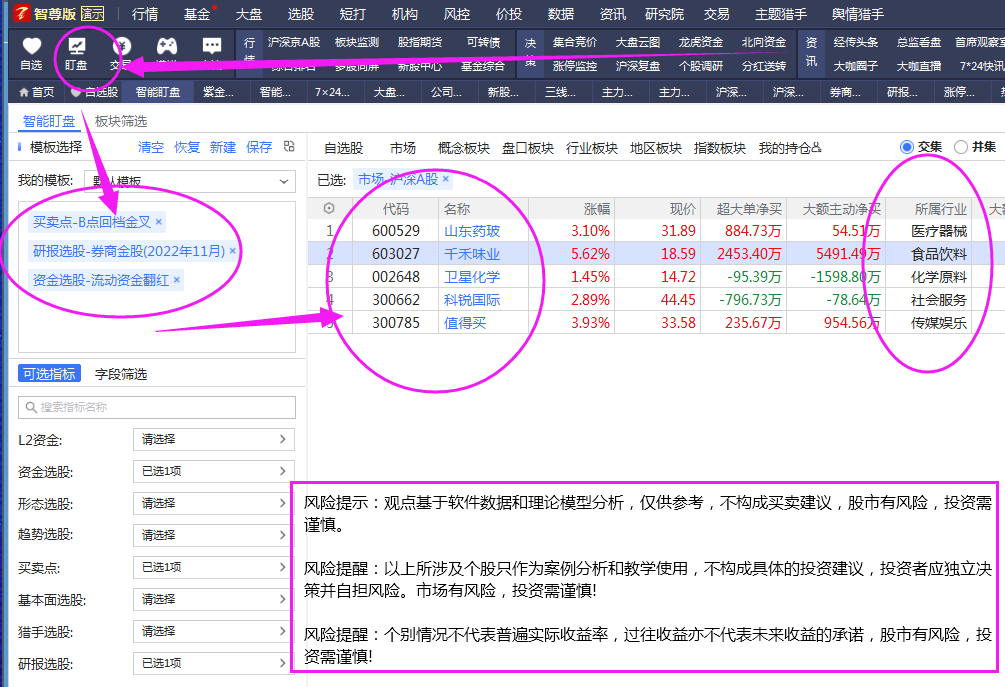This screenshot has width=1005, height=687.
Task: Click the 搜索指标名称 search field
Action: pyautogui.click(x=157, y=408)
